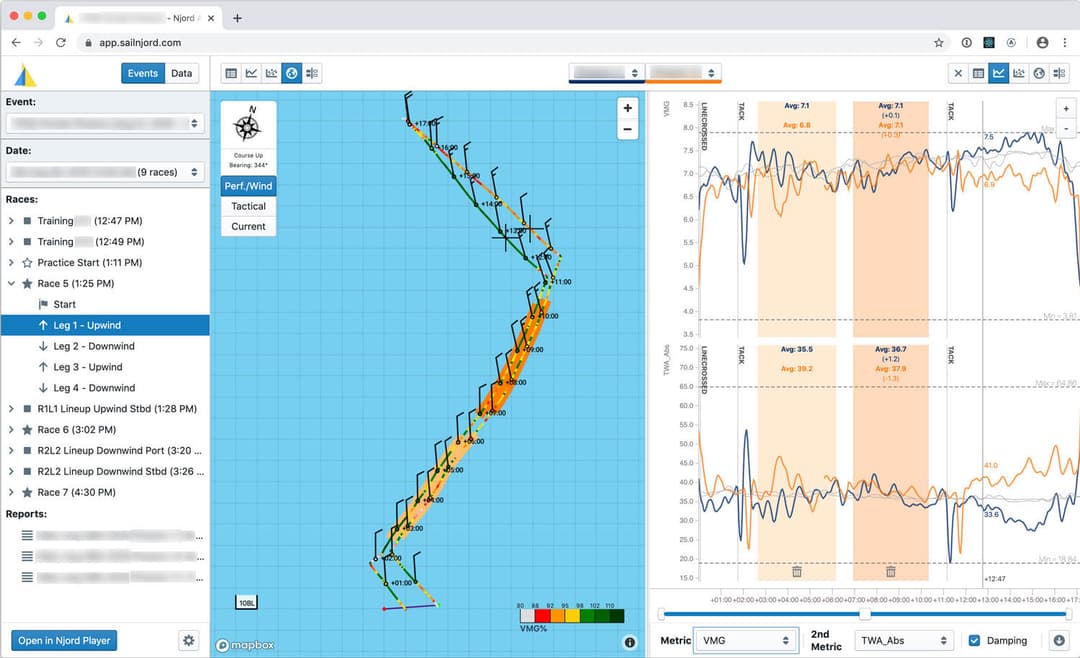Zoom in on the chart with plus
The image size is (1080, 658).
[1066, 109]
